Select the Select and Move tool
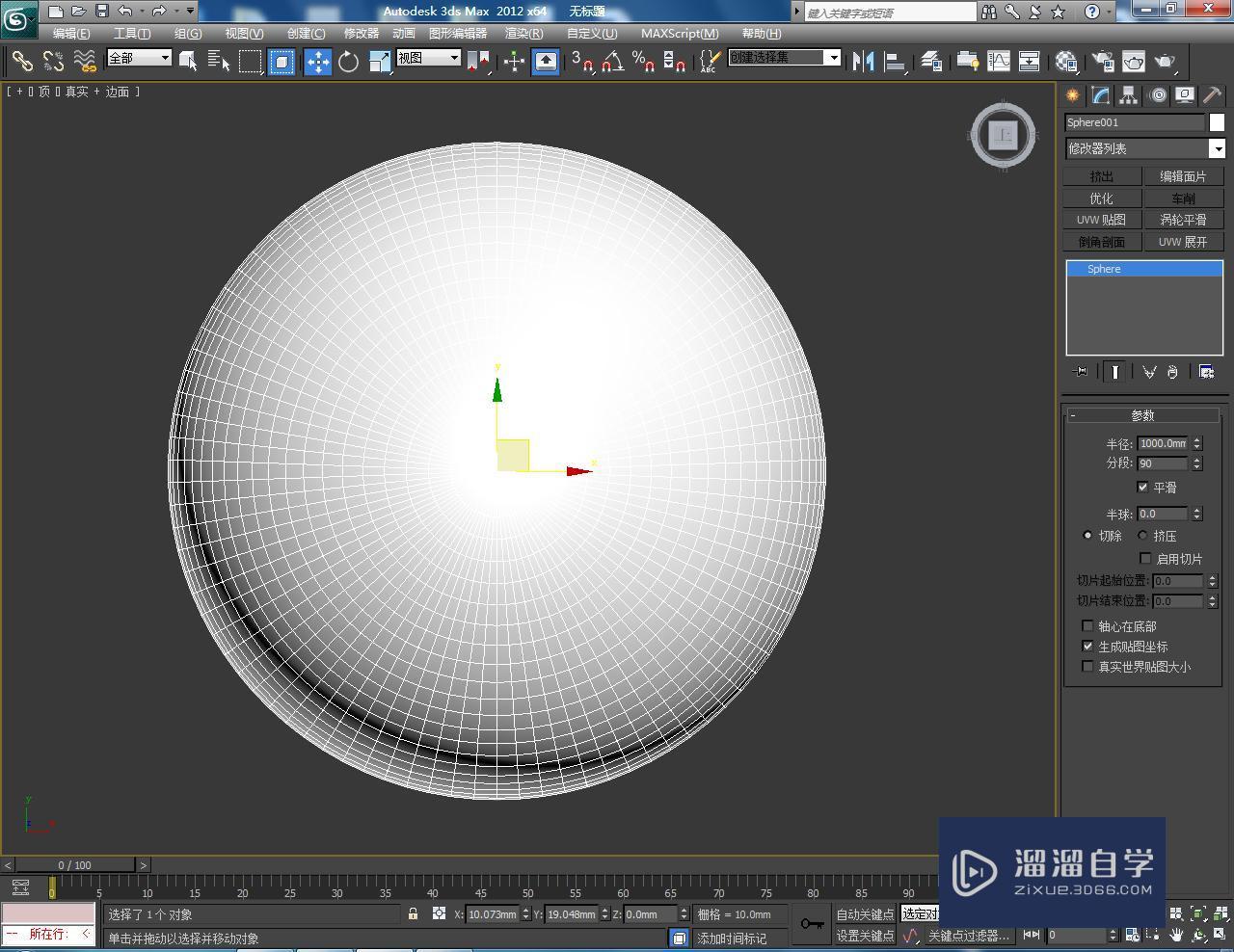 318,61
